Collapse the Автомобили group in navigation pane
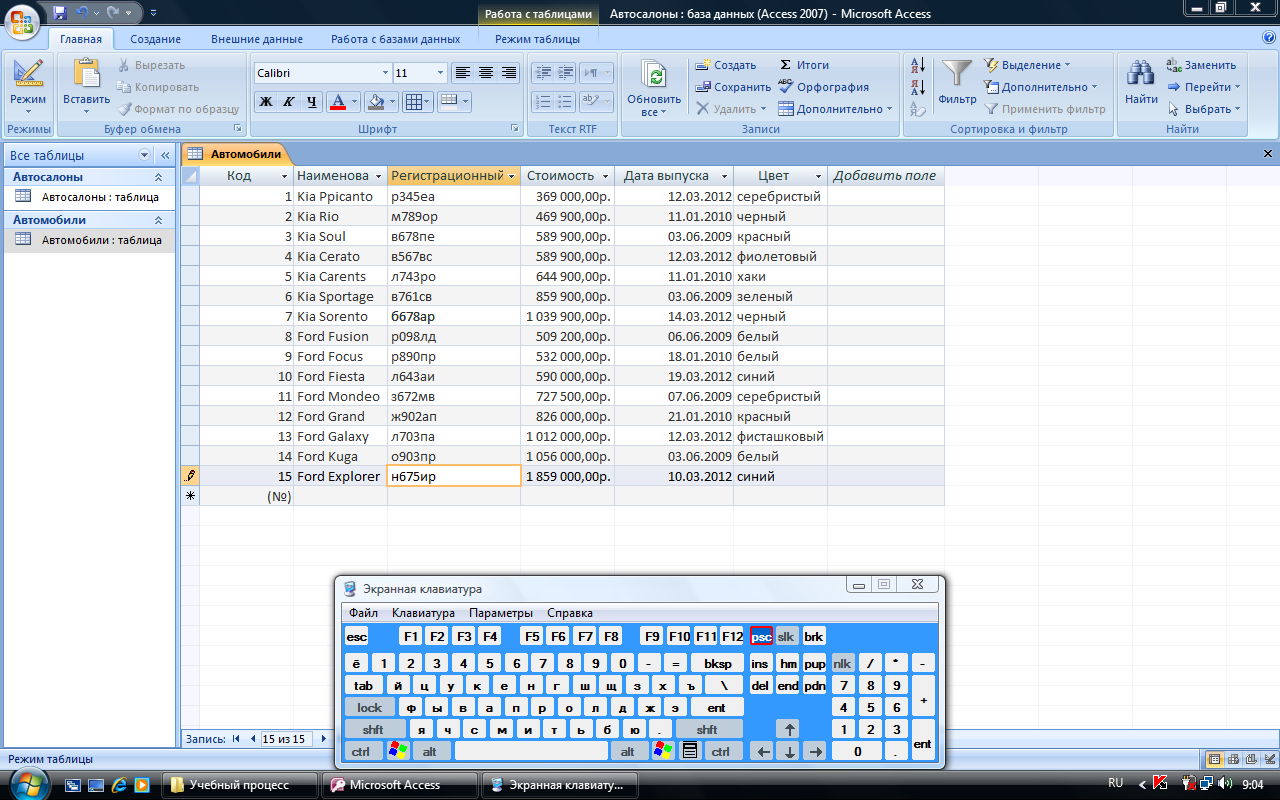Screen dimensions: 1280x800 tap(158, 220)
